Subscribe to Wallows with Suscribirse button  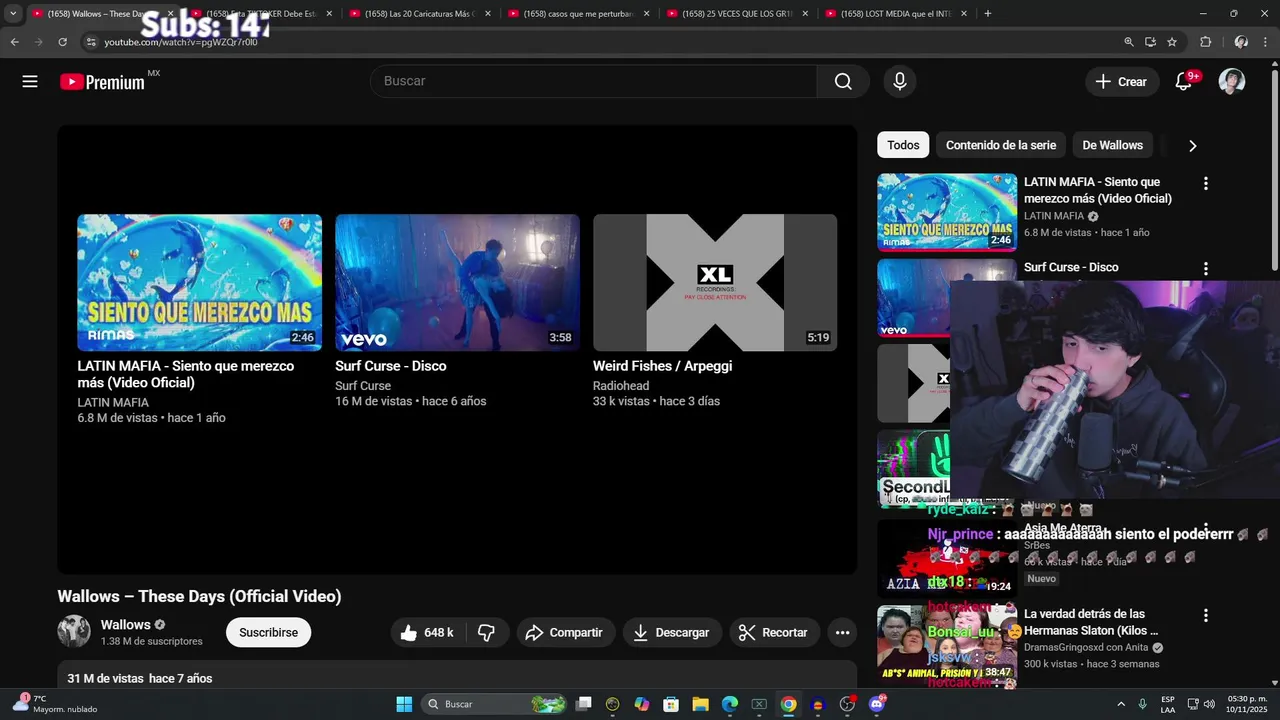coord(268,632)
